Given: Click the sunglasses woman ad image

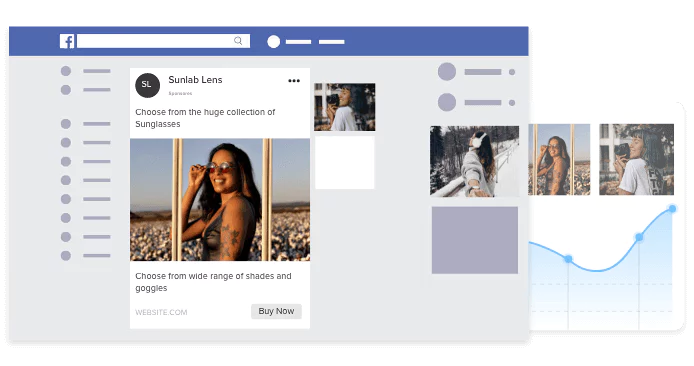Looking at the screenshot, I should [x=220, y=200].
